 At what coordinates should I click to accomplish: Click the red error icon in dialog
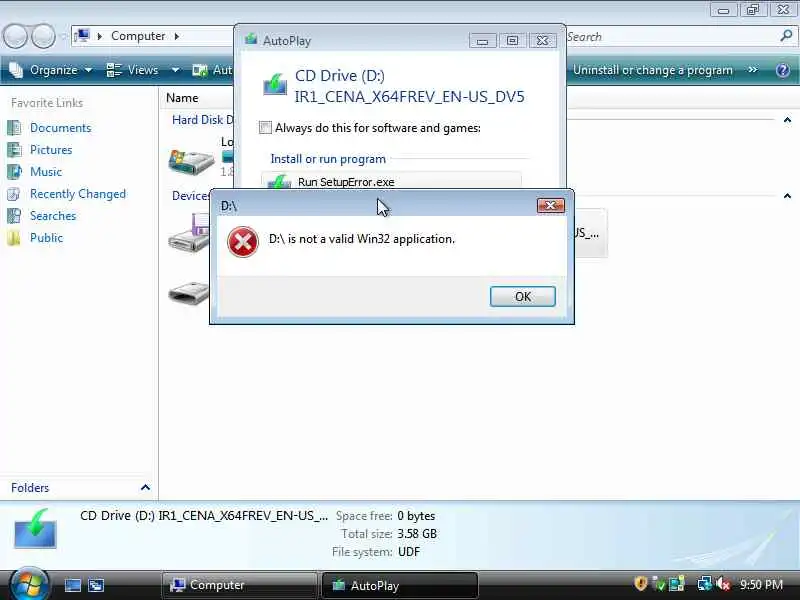[x=243, y=242]
